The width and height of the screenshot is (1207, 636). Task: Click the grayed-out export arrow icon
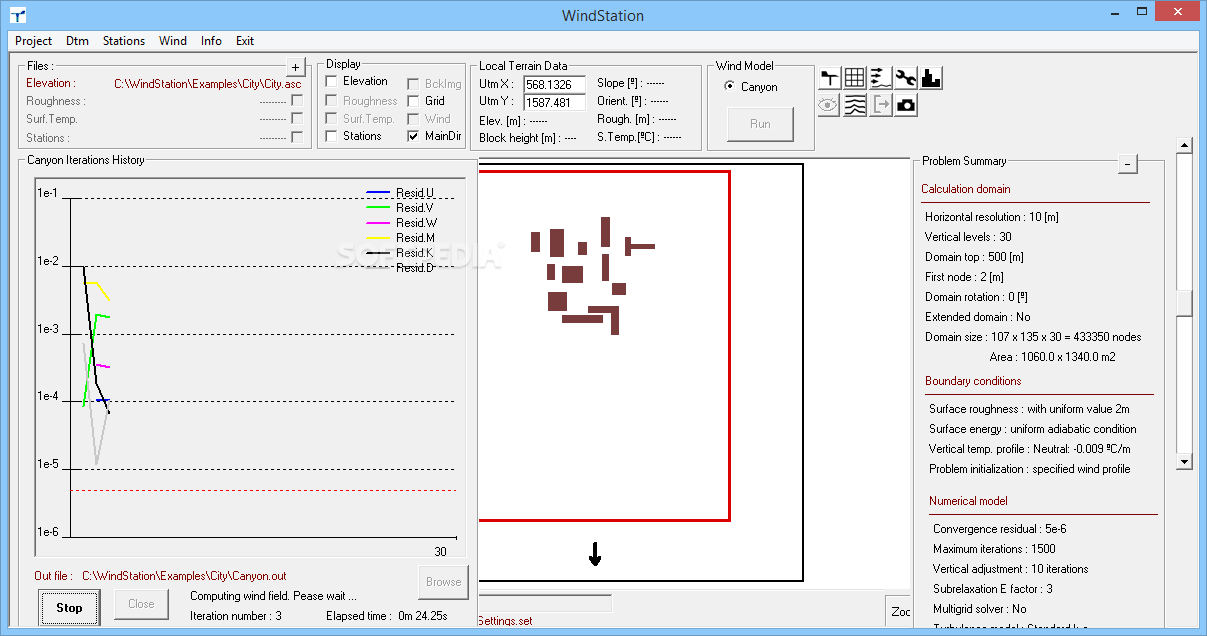coord(881,105)
